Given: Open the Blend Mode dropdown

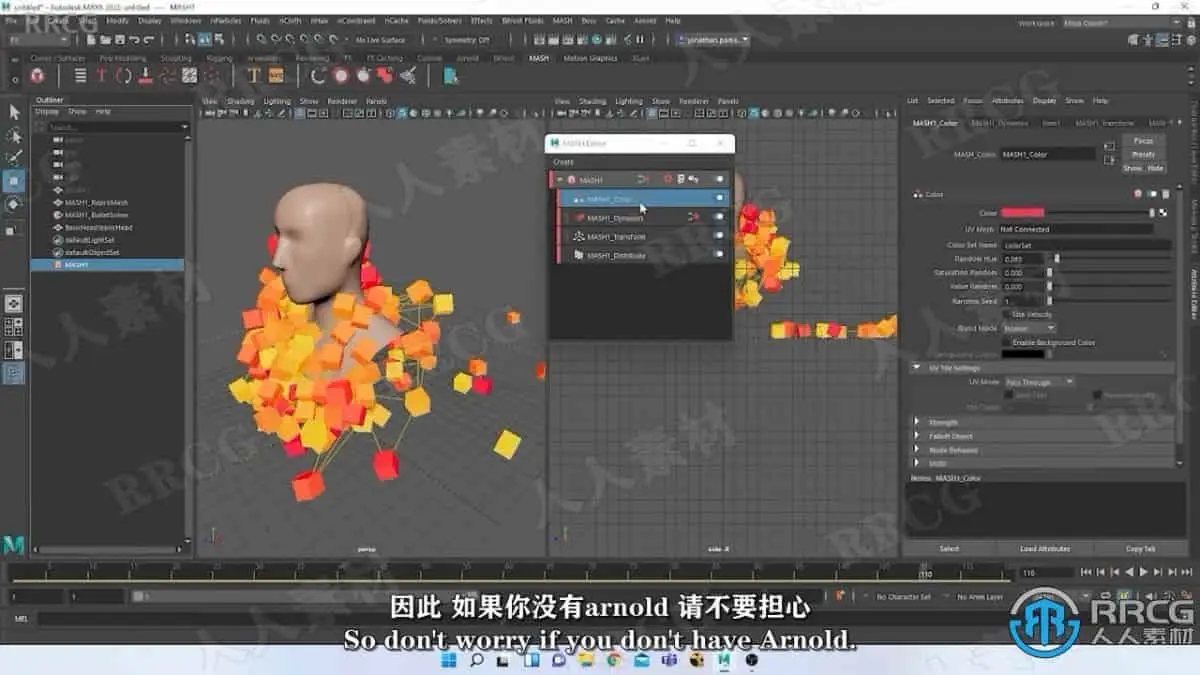Looking at the screenshot, I should [1028, 328].
